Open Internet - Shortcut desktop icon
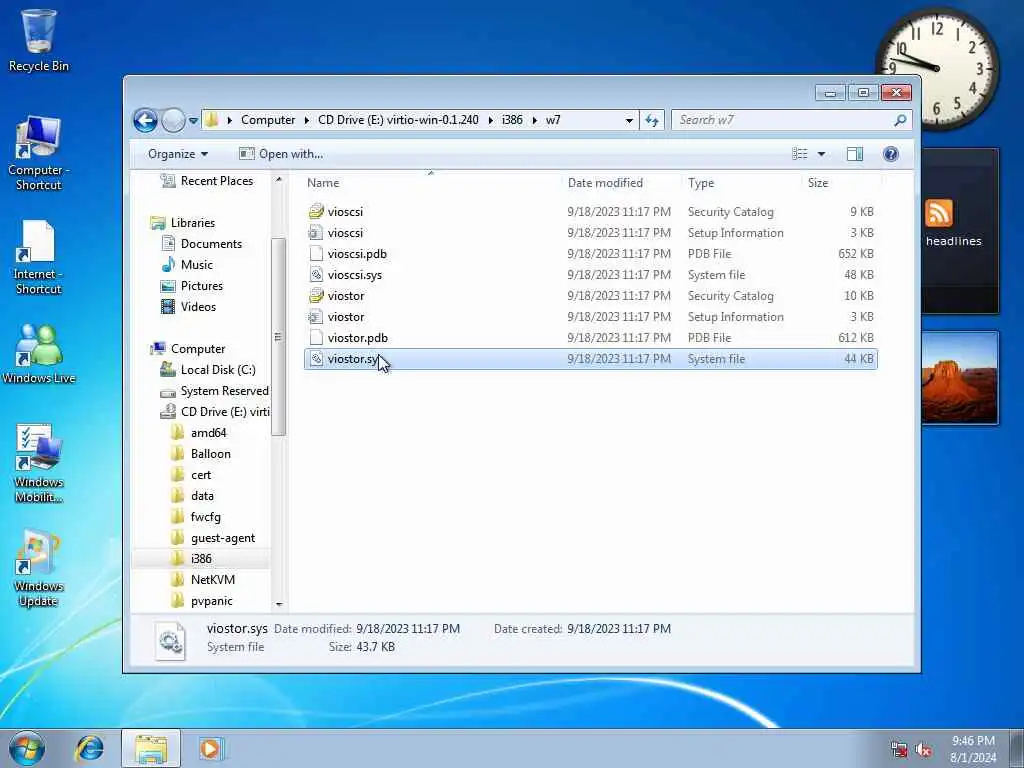This screenshot has height=768, width=1024. 38,258
